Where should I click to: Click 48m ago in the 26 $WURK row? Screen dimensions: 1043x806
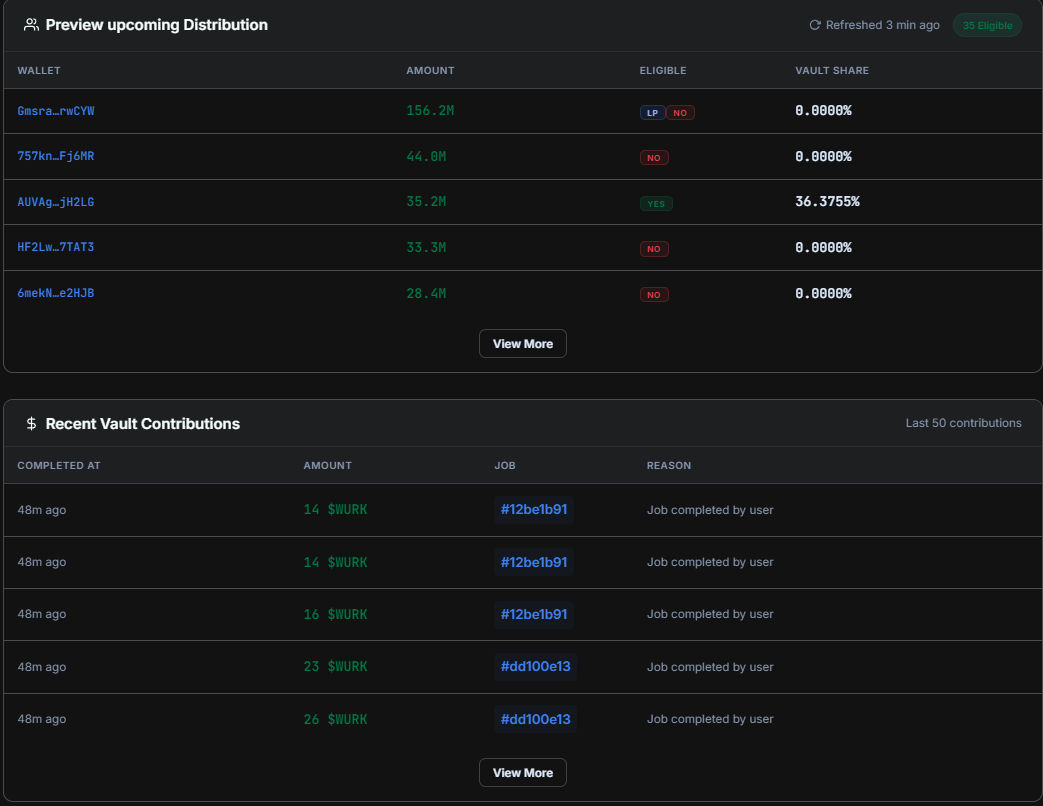42,719
